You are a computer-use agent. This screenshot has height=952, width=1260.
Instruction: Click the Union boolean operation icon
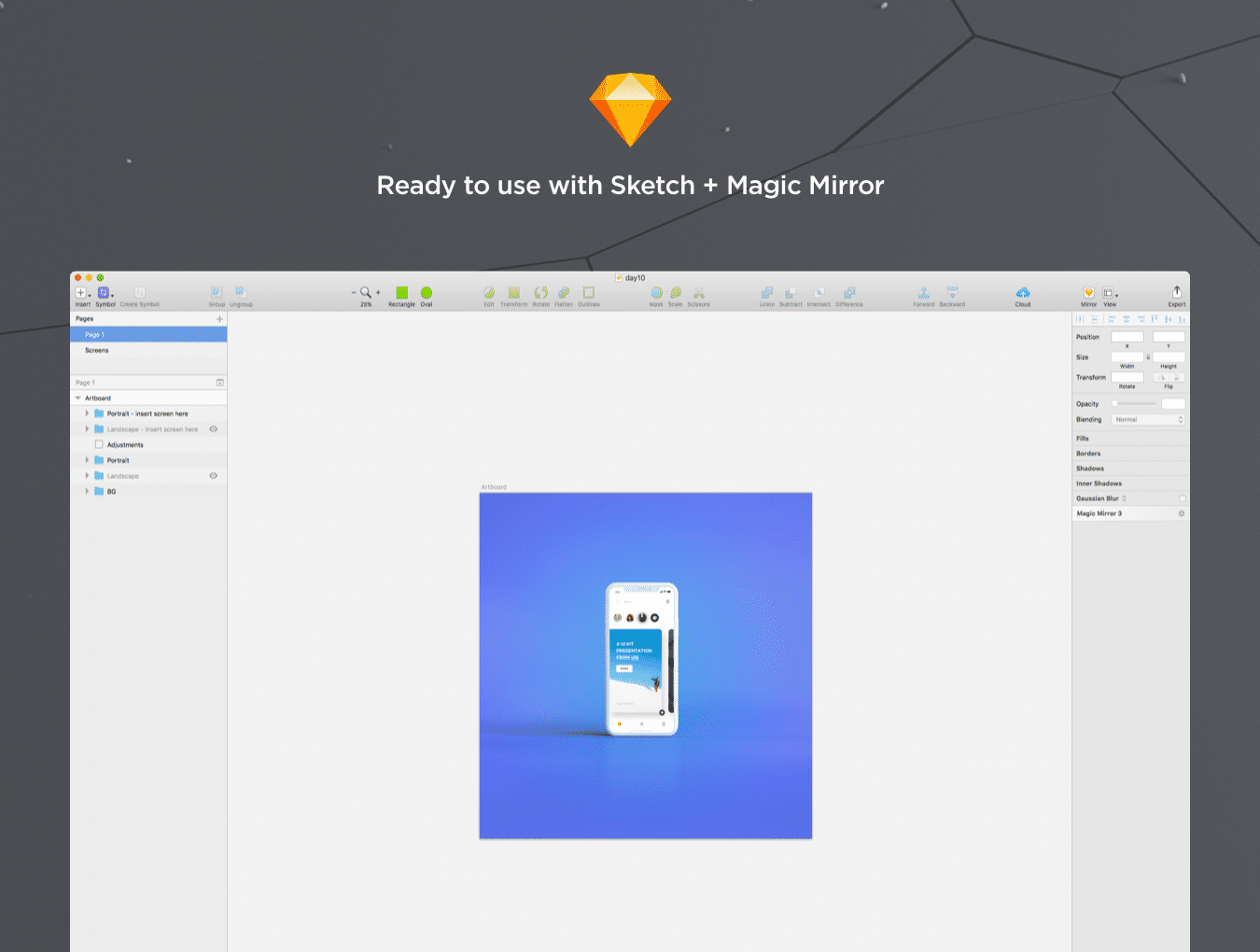pos(766,293)
